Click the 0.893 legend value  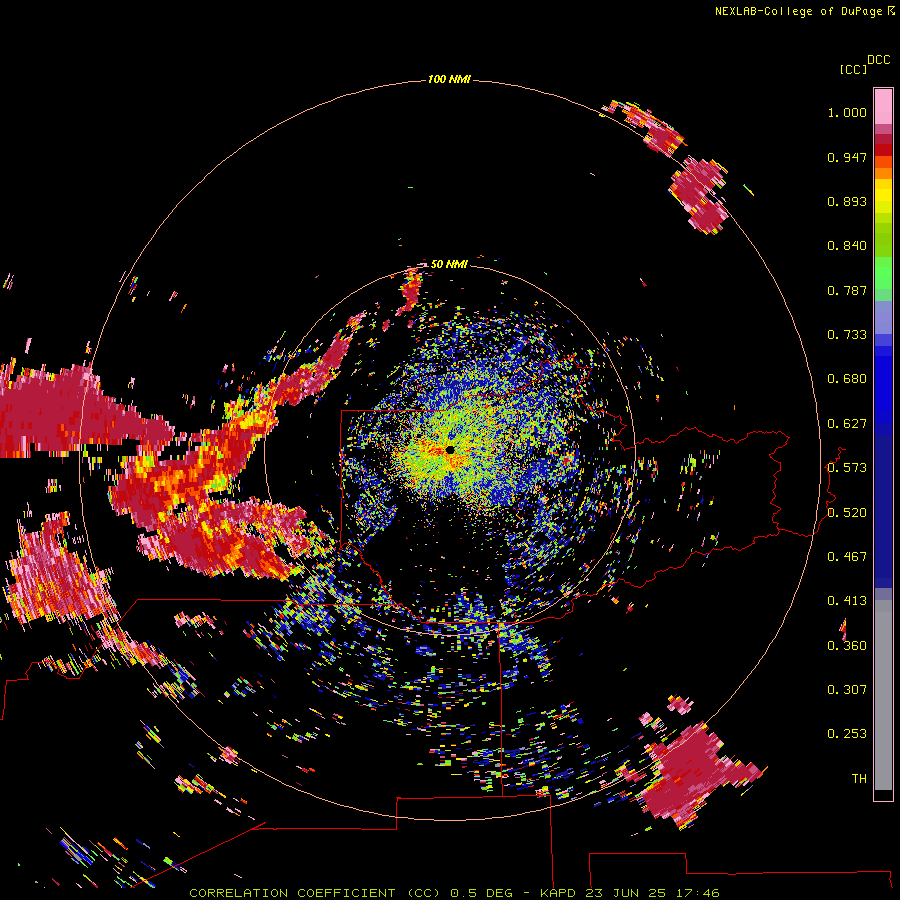[x=847, y=201]
